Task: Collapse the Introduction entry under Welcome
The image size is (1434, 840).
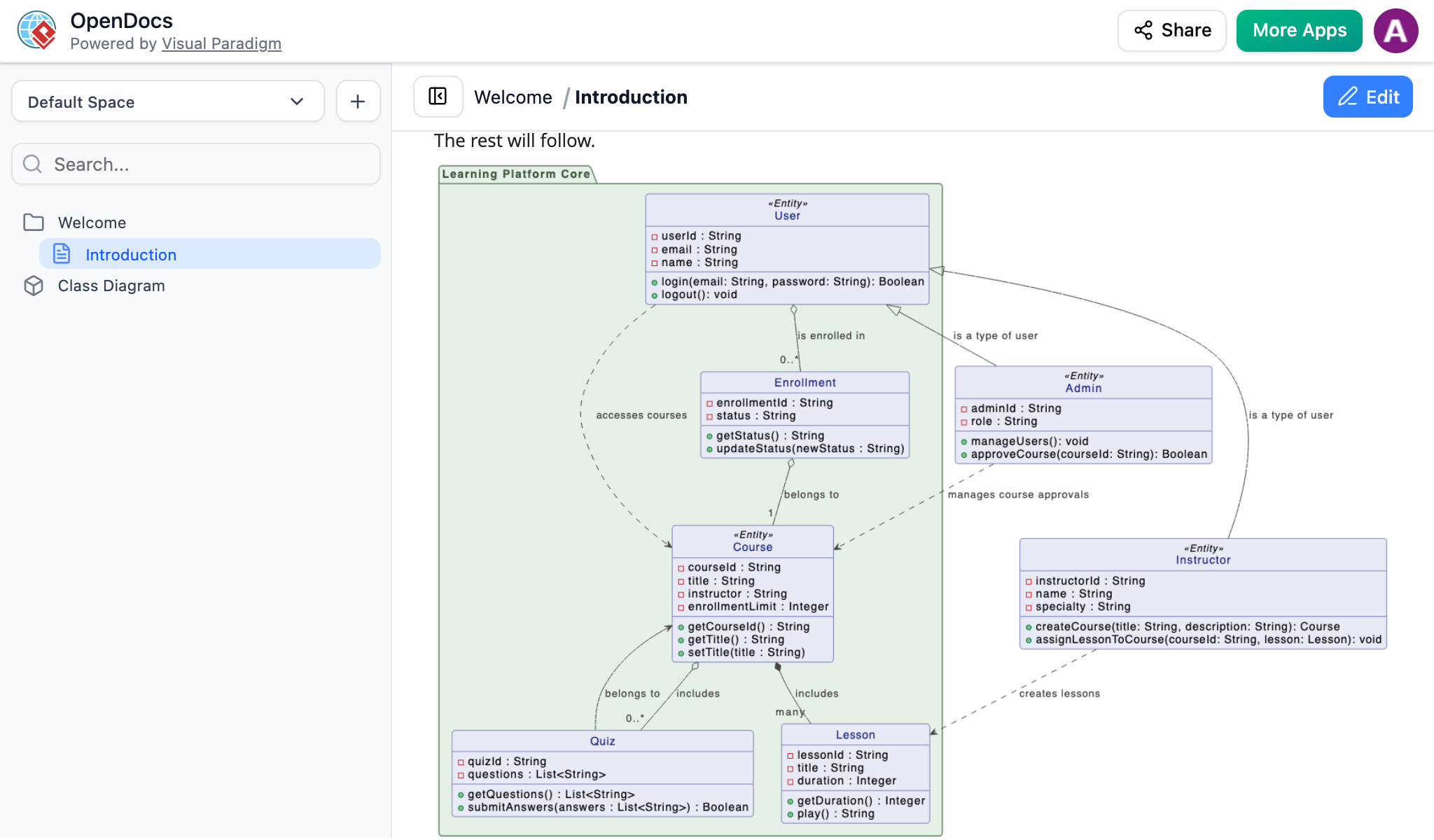Action: click(x=131, y=254)
